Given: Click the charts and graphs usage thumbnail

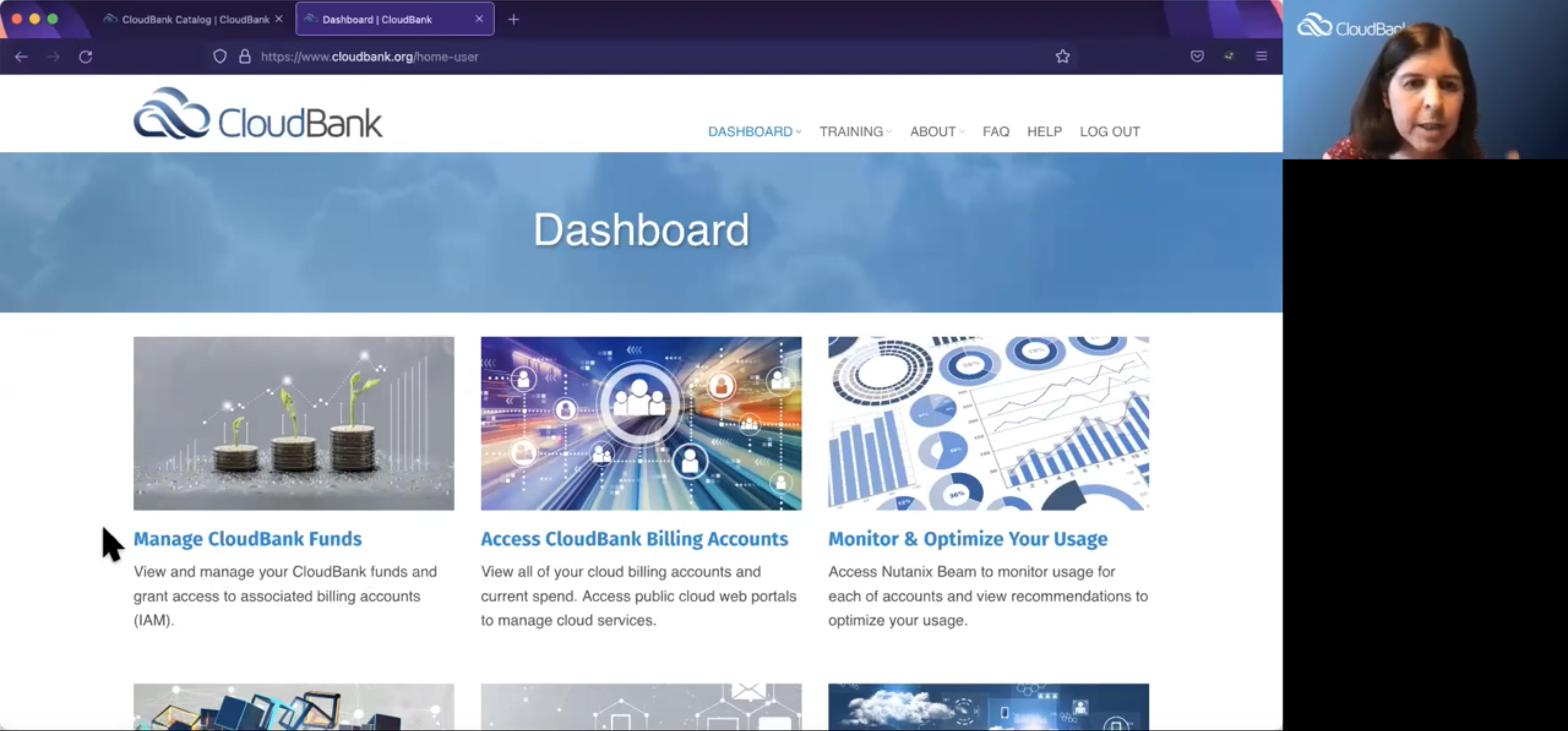Looking at the screenshot, I should pyautogui.click(x=989, y=424).
